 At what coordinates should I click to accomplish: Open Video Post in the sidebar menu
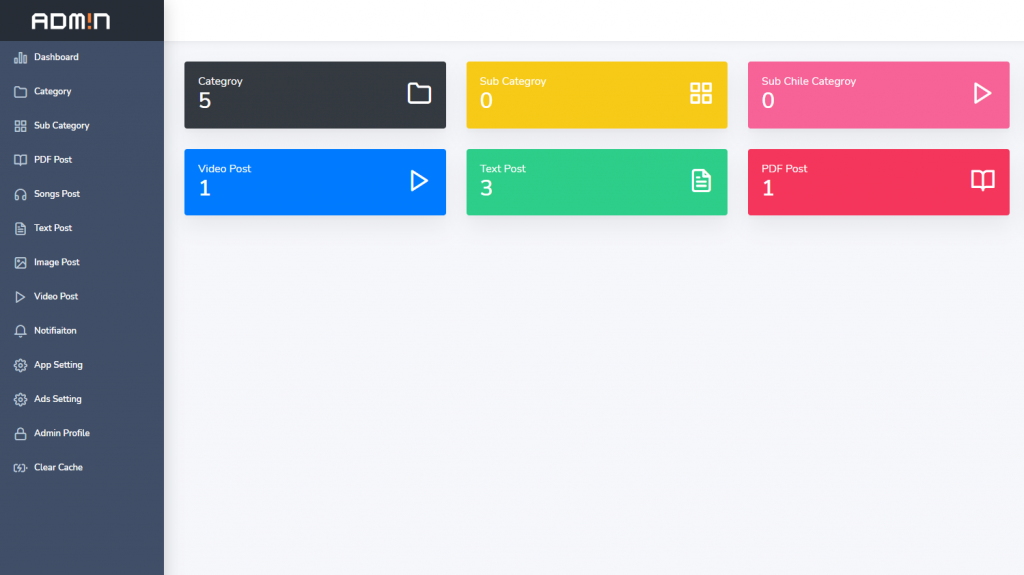pos(56,297)
